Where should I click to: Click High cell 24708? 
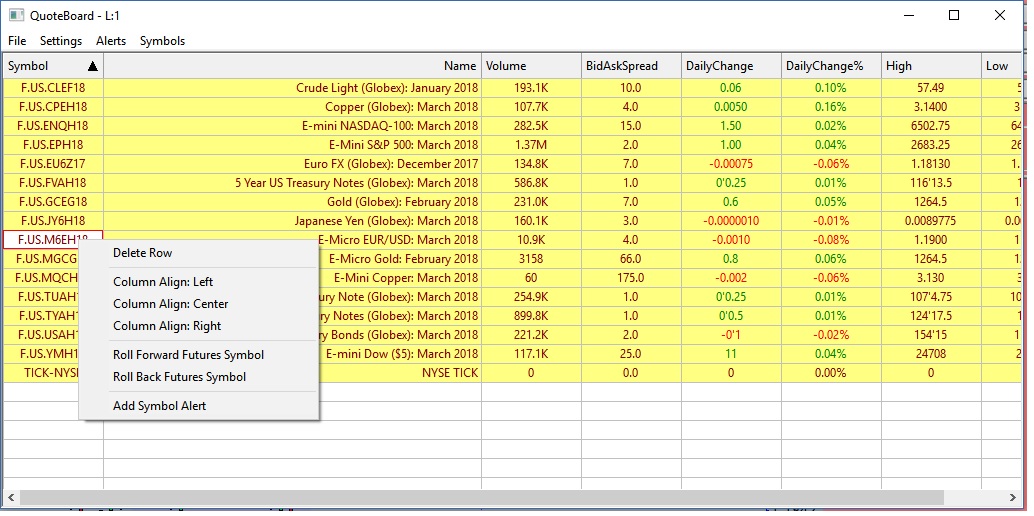(931, 354)
